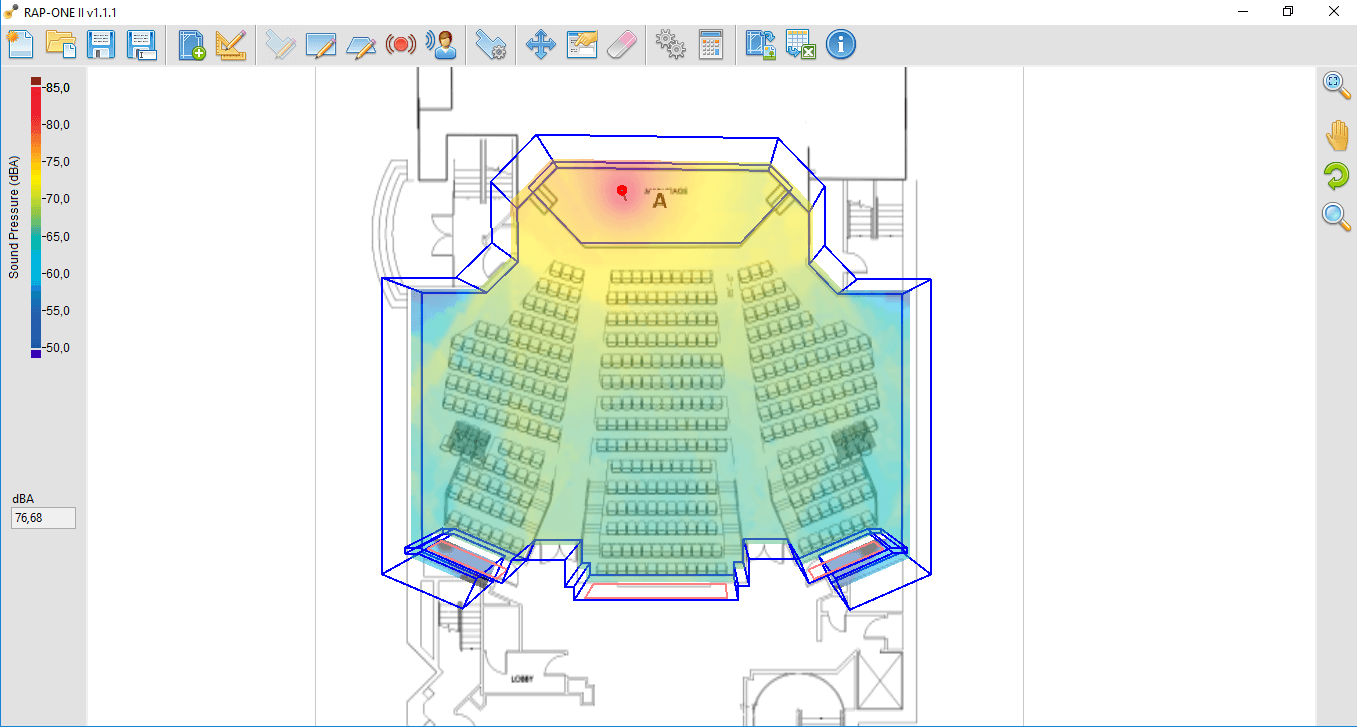Add a listener receiver point
The height and width of the screenshot is (727, 1357).
(441, 44)
